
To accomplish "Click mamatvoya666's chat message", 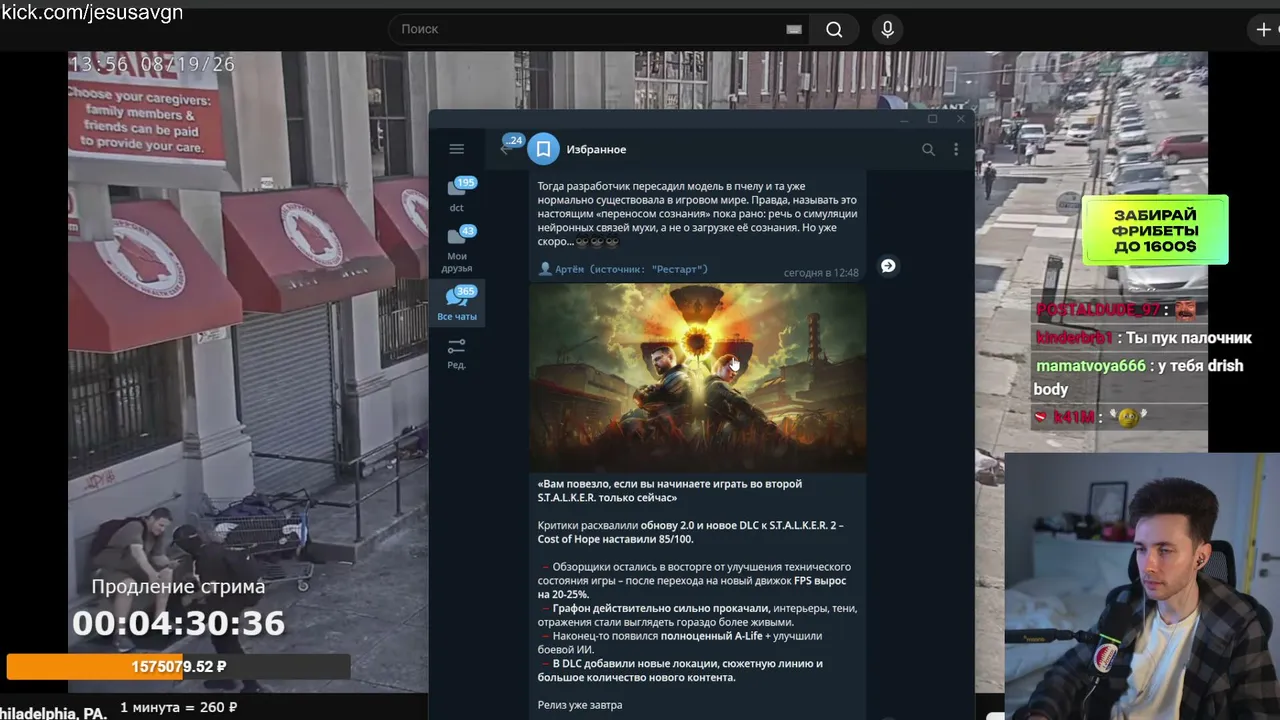I will click(x=1139, y=377).
